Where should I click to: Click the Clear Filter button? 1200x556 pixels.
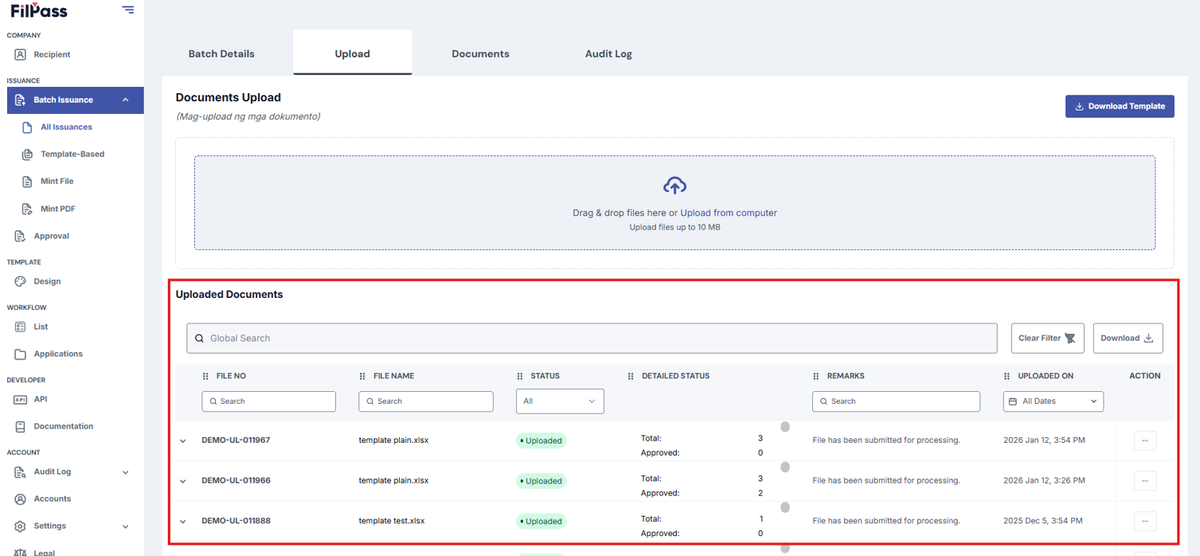pos(1047,338)
